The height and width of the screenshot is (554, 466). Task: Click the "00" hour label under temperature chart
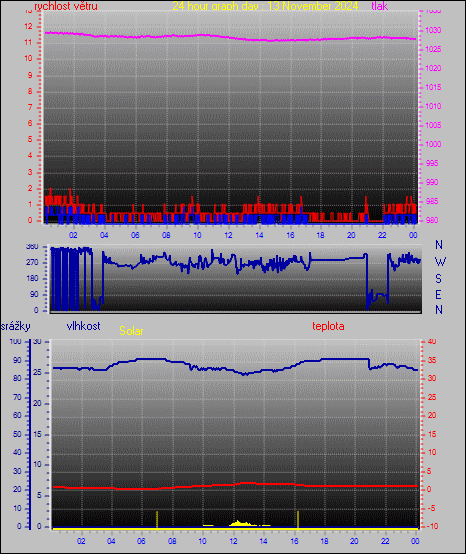click(415, 541)
